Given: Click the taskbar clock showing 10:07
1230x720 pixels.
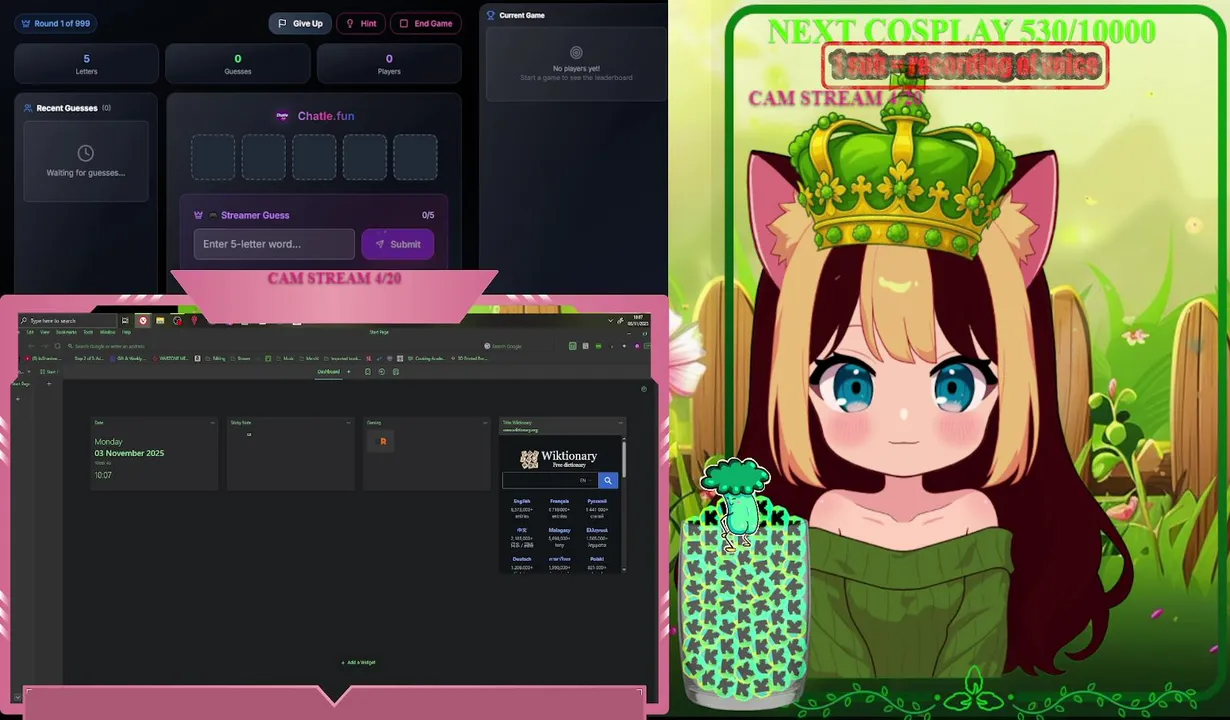Looking at the screenshot, I should [638, 321].
